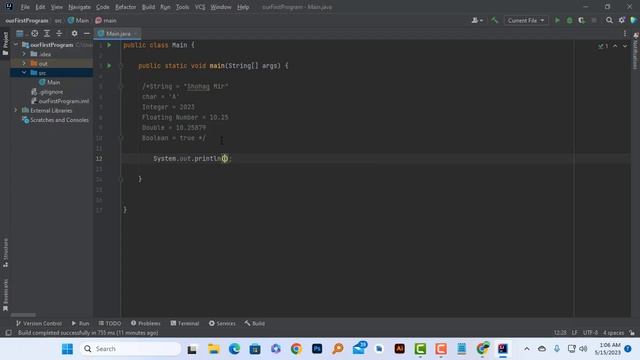Run with Coverage toolbar icon

[x=582, y=20]
